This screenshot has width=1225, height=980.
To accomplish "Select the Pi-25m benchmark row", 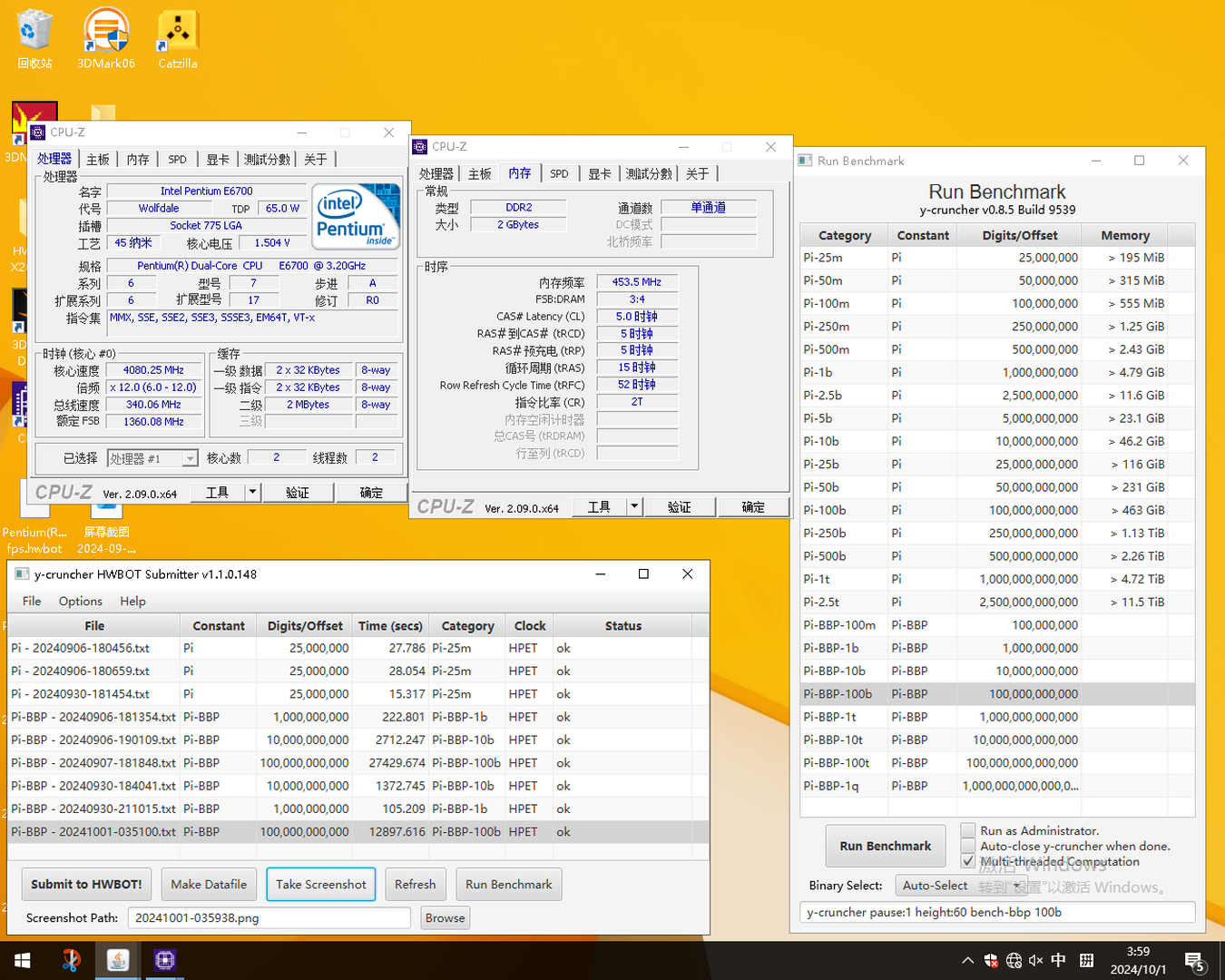I will point(997,258).
